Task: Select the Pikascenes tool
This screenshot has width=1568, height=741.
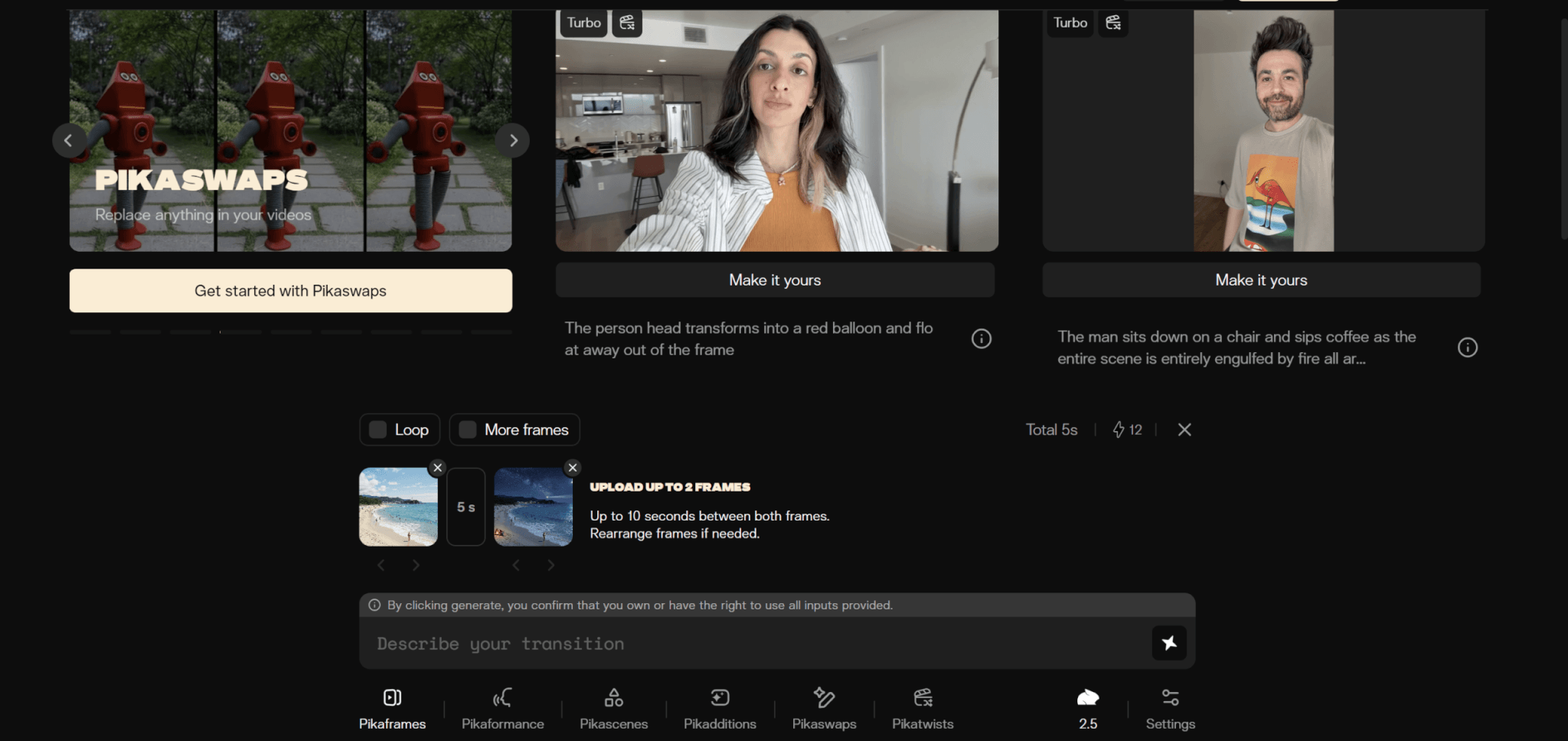Action: [x=613, y=708]
